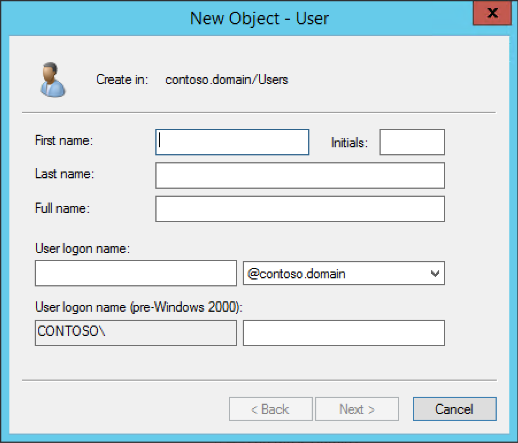Click the User logon name input
This screenshot has height=443, width=518.
(x=136, y=273)
